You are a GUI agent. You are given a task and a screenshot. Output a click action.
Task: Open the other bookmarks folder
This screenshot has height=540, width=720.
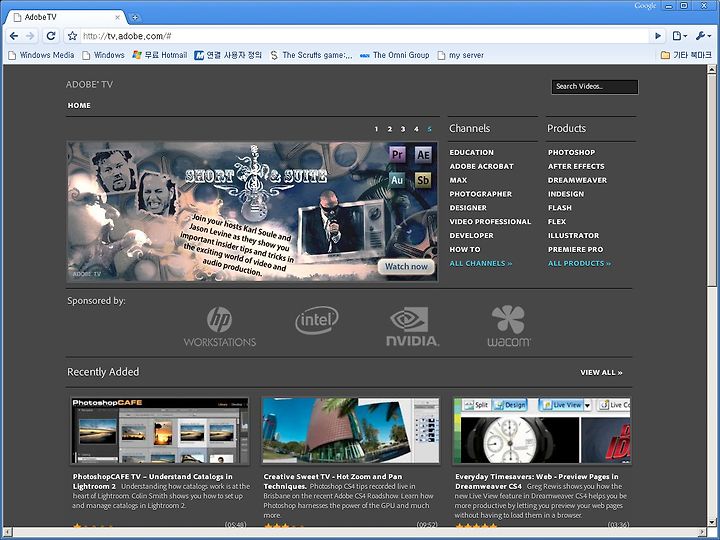[686, 55]
